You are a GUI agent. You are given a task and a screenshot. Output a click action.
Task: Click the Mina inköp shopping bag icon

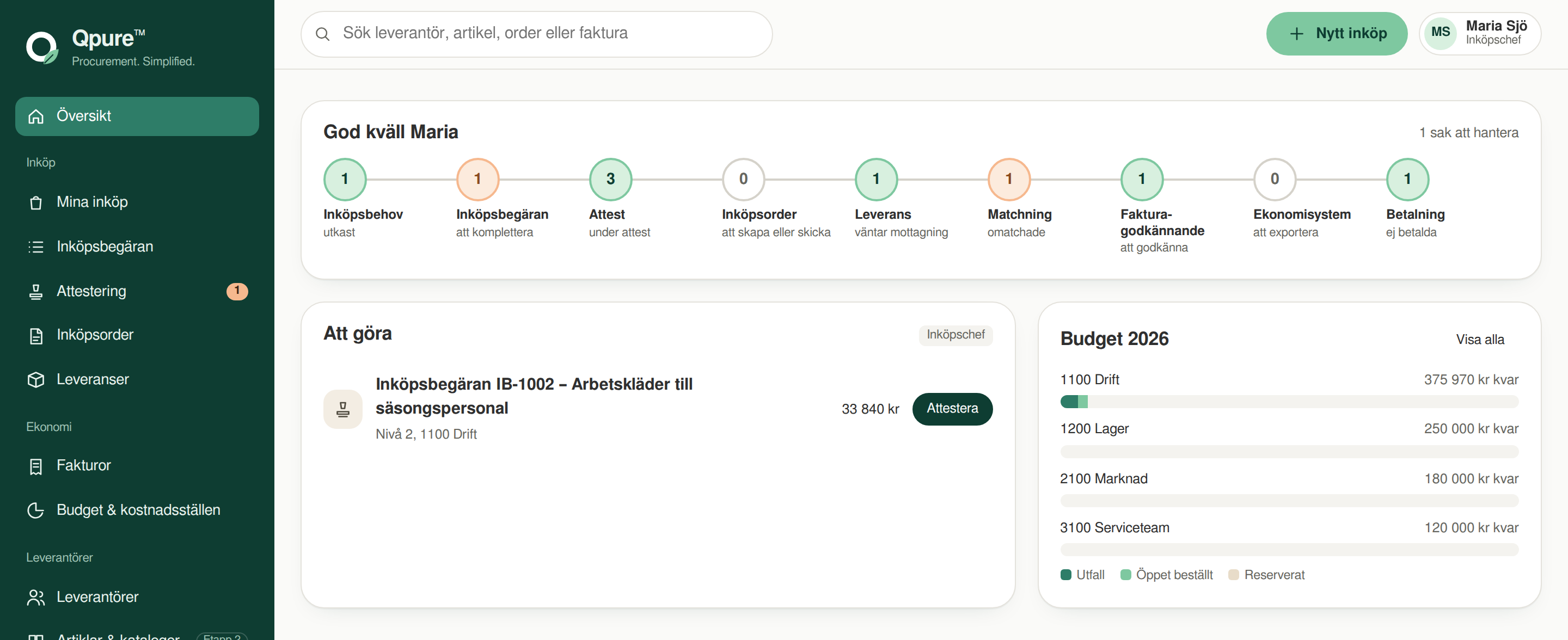pyautogui.click(x=36, y=202)
